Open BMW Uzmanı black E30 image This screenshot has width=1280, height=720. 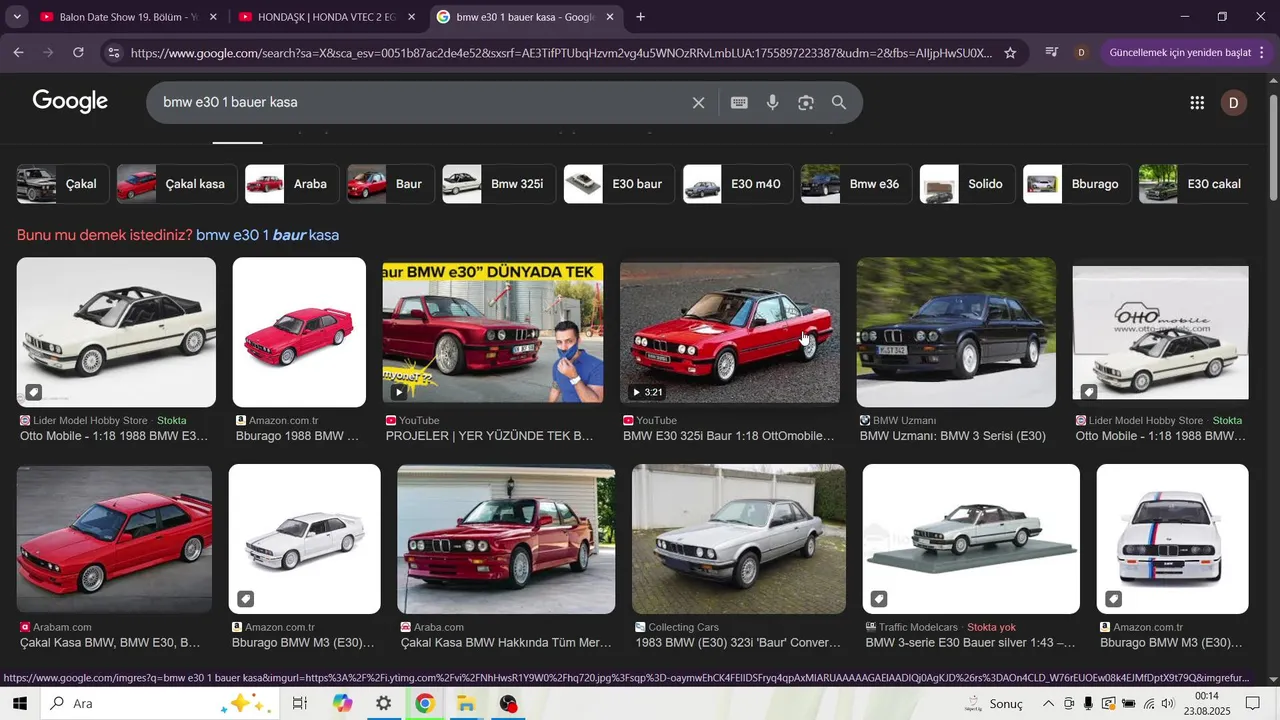click(x=956, y=333)
